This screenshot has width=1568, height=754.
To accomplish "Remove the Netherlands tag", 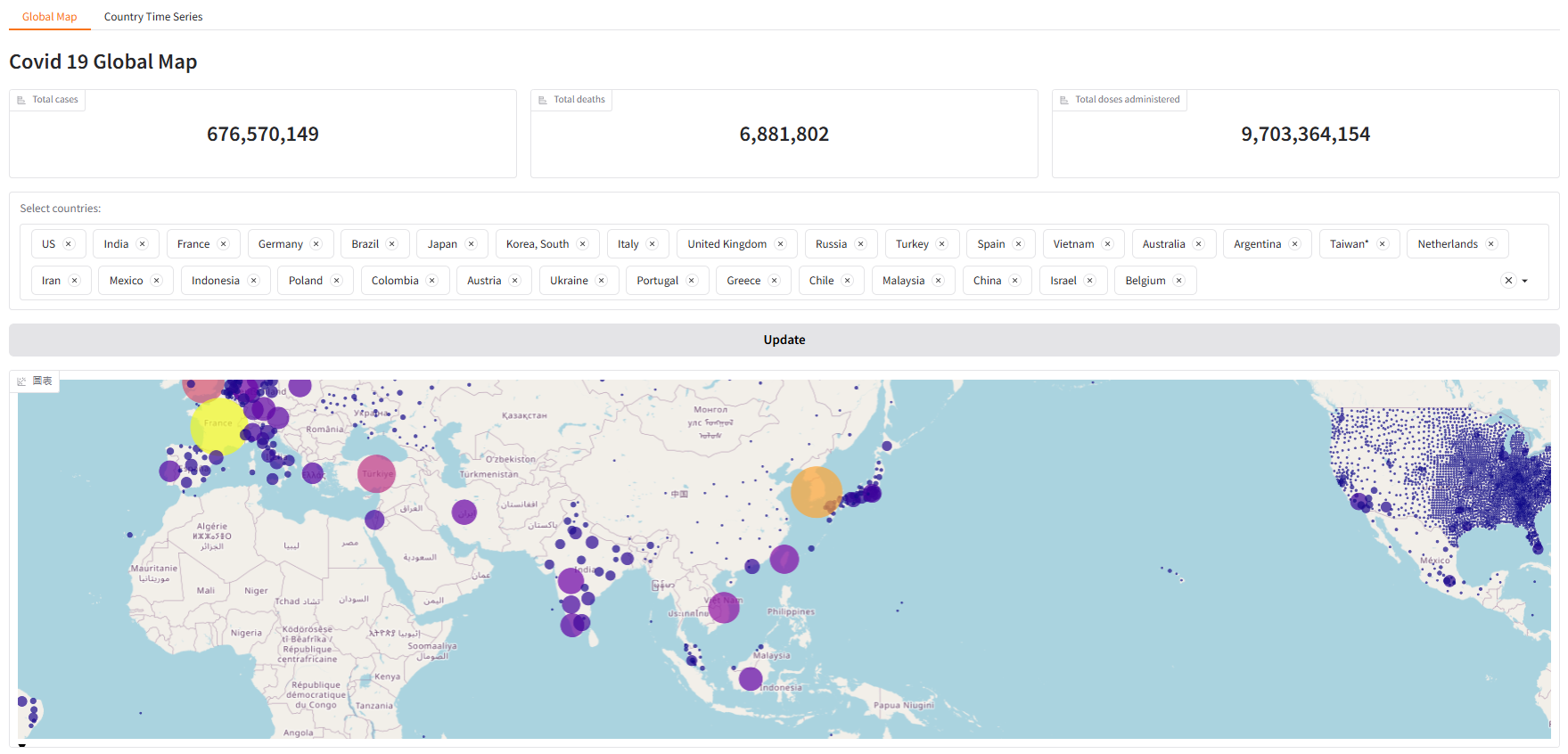I will (x=1490, y=244).
